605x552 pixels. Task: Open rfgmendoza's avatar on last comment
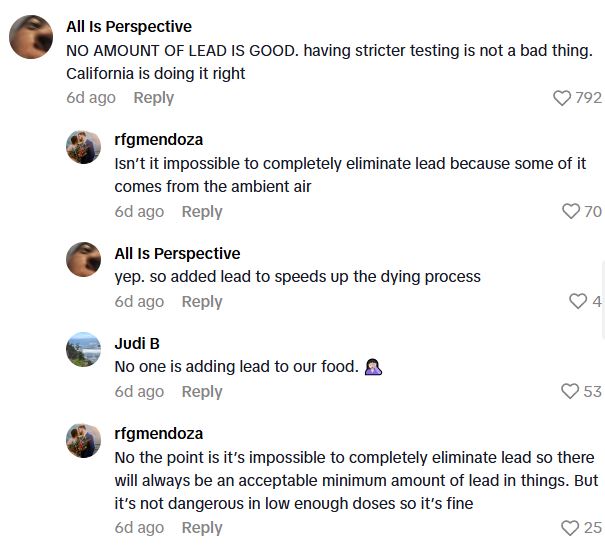click(x=83, y=441)
